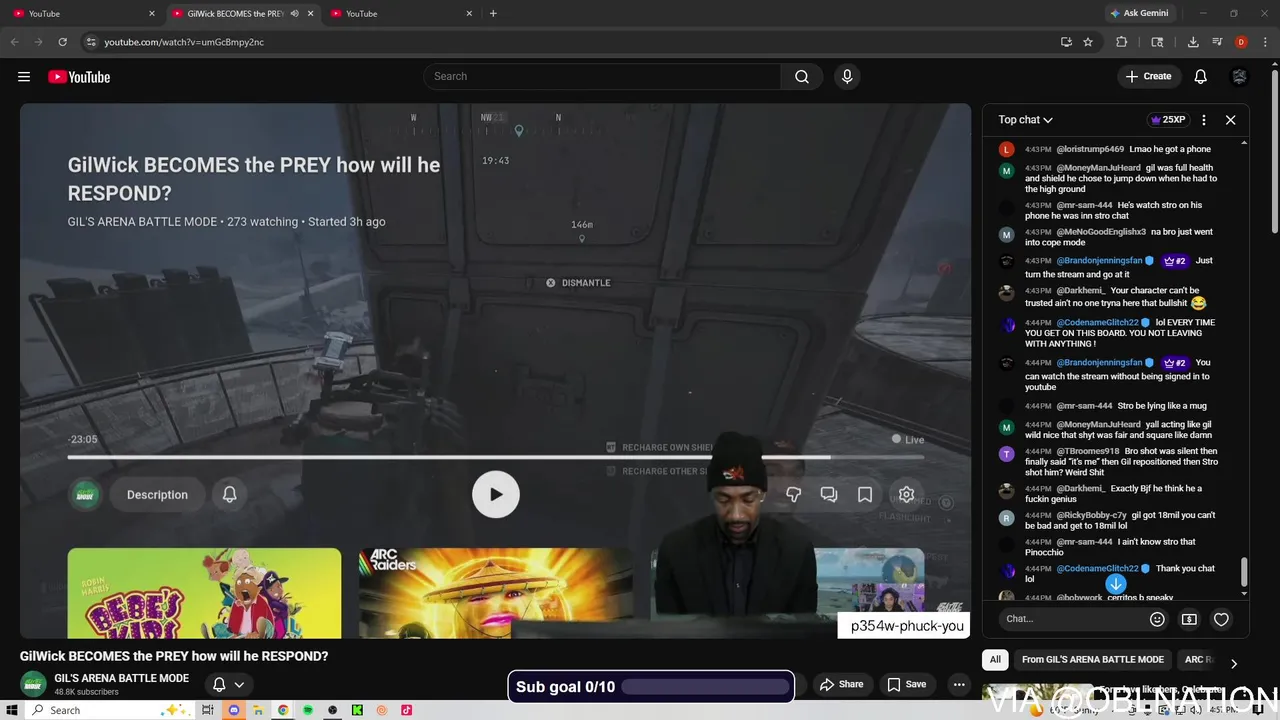The width and height of the screenshot is (1280, 720).
Task: Open YouTube notifications bell in header
Action: pyautogui.click(x=1201, y=77)
